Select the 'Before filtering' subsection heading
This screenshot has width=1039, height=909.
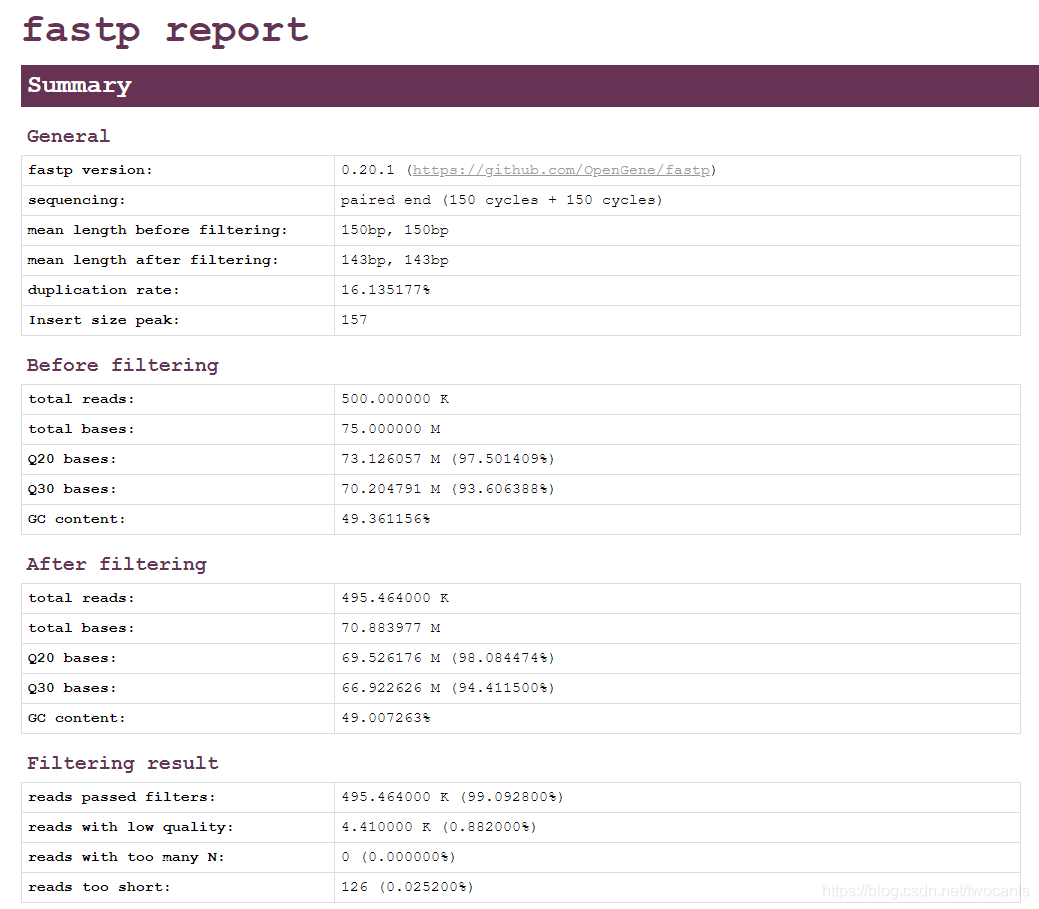click(123, 365)
